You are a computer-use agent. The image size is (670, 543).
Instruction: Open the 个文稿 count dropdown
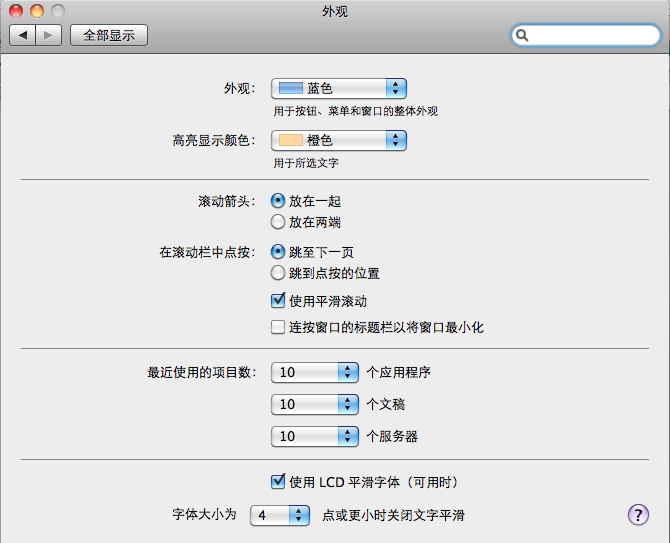click(x=315, y=404)
